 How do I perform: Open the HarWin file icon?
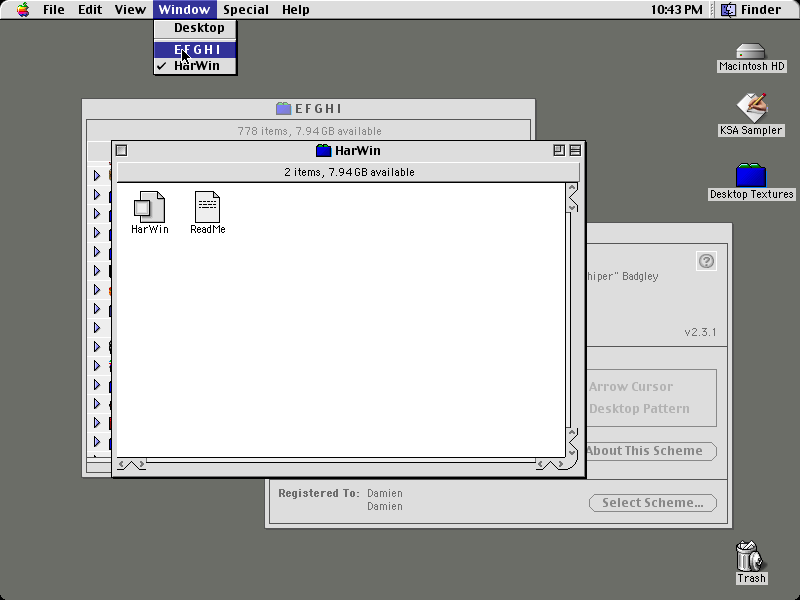(x=149, y=207)
